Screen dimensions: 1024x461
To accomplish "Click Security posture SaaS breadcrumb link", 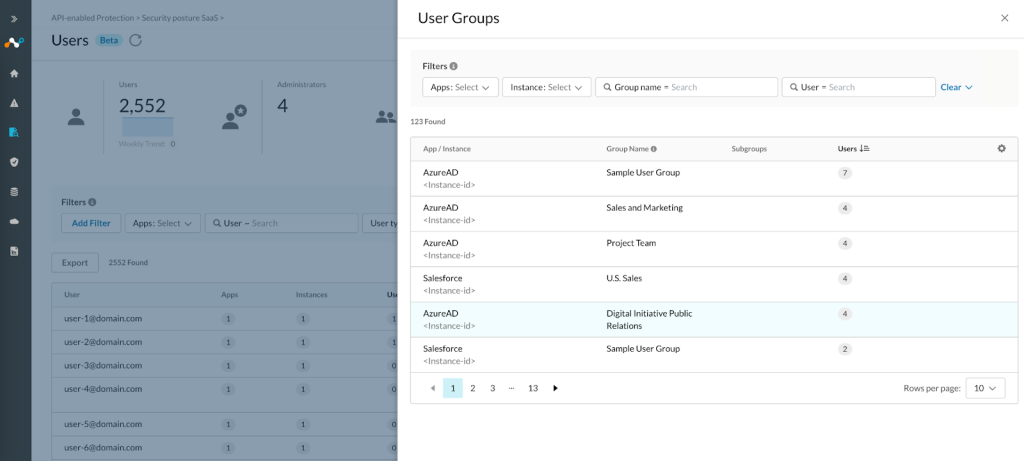I will coord(181,18).
